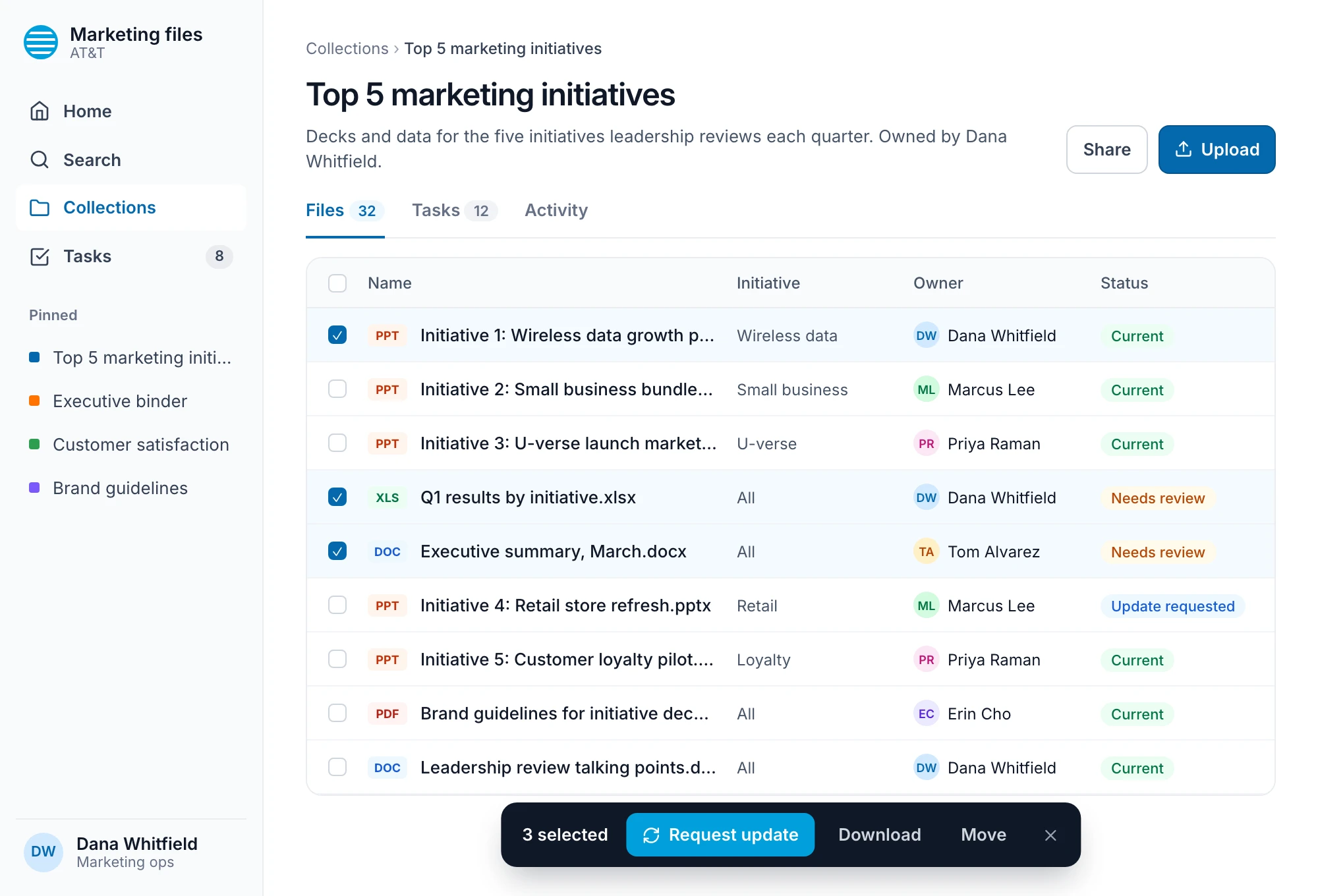Check the Initiative 4 Retail store refresh row
The width and height of the screenshot is (1318, 896).
[337, 605]
